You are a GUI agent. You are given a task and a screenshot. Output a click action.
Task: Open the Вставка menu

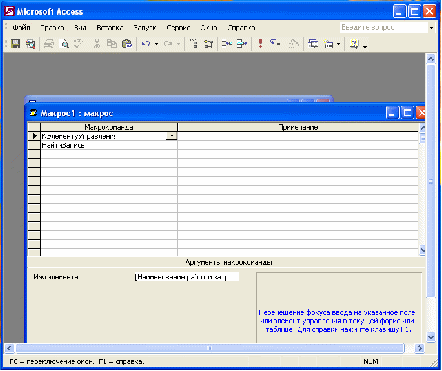pos(110,28)
